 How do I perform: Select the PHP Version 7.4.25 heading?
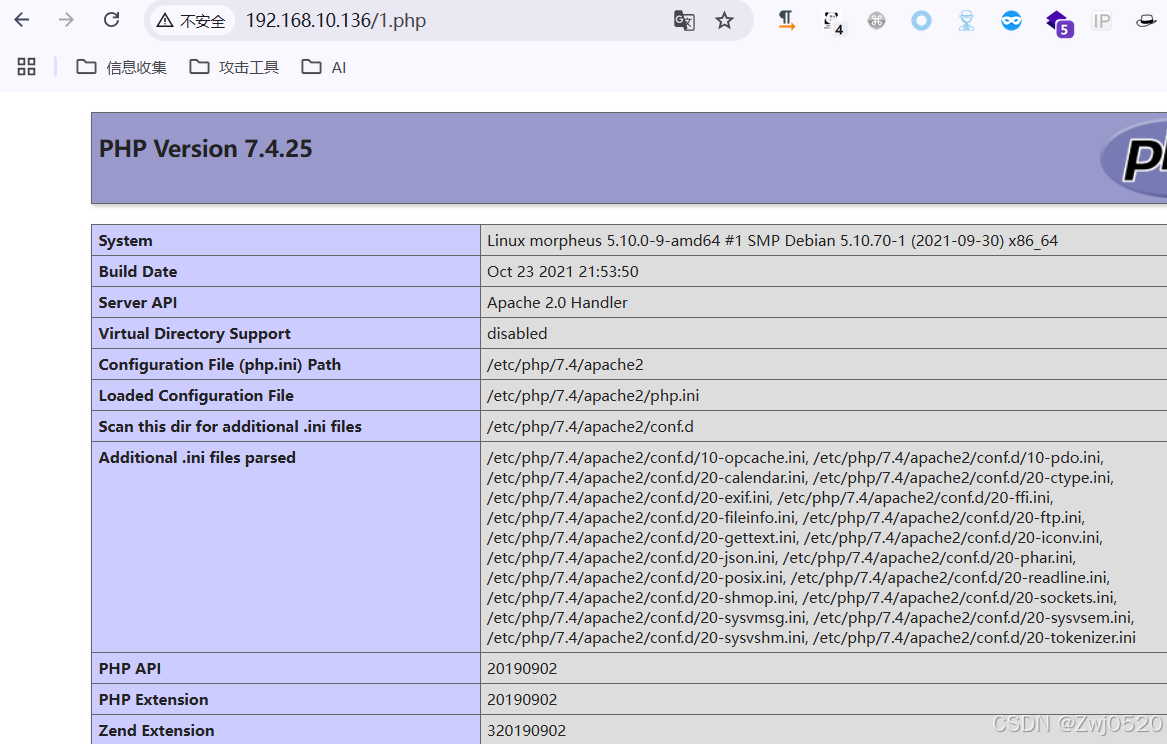click(205, 149)
